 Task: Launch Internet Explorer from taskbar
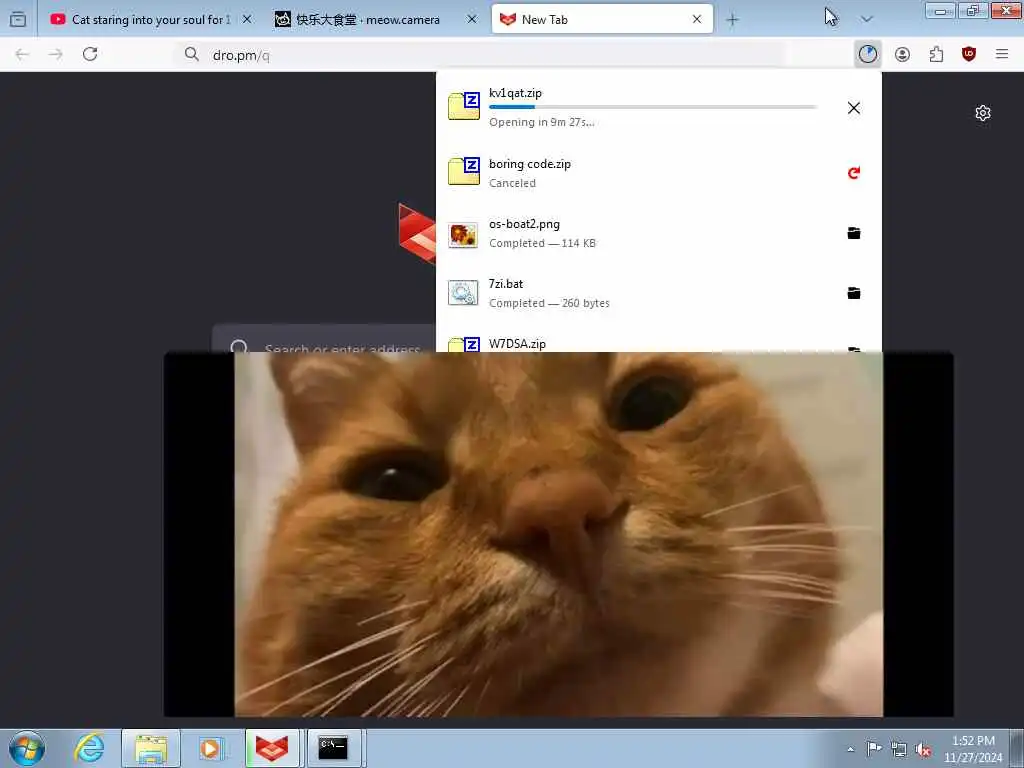89,748
